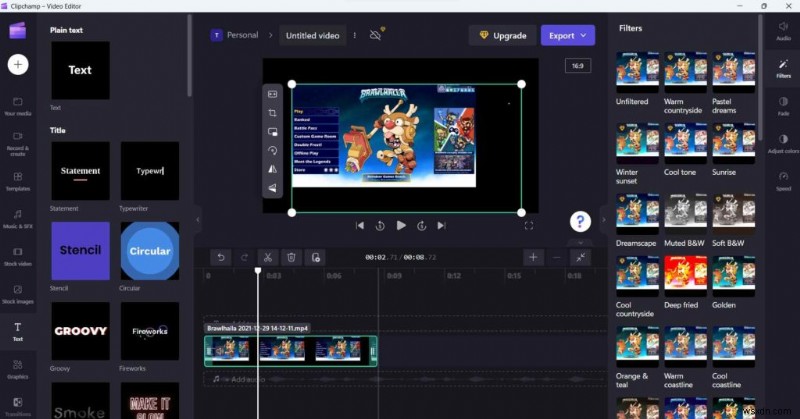
Task: Choose the Statement title style
Action: pos(80,171)
